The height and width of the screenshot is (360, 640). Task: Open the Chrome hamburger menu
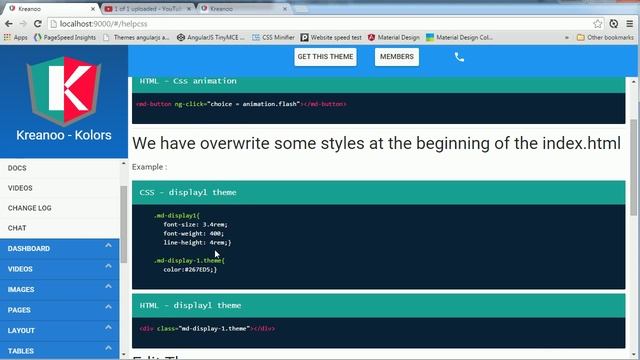tap(630, 24)
